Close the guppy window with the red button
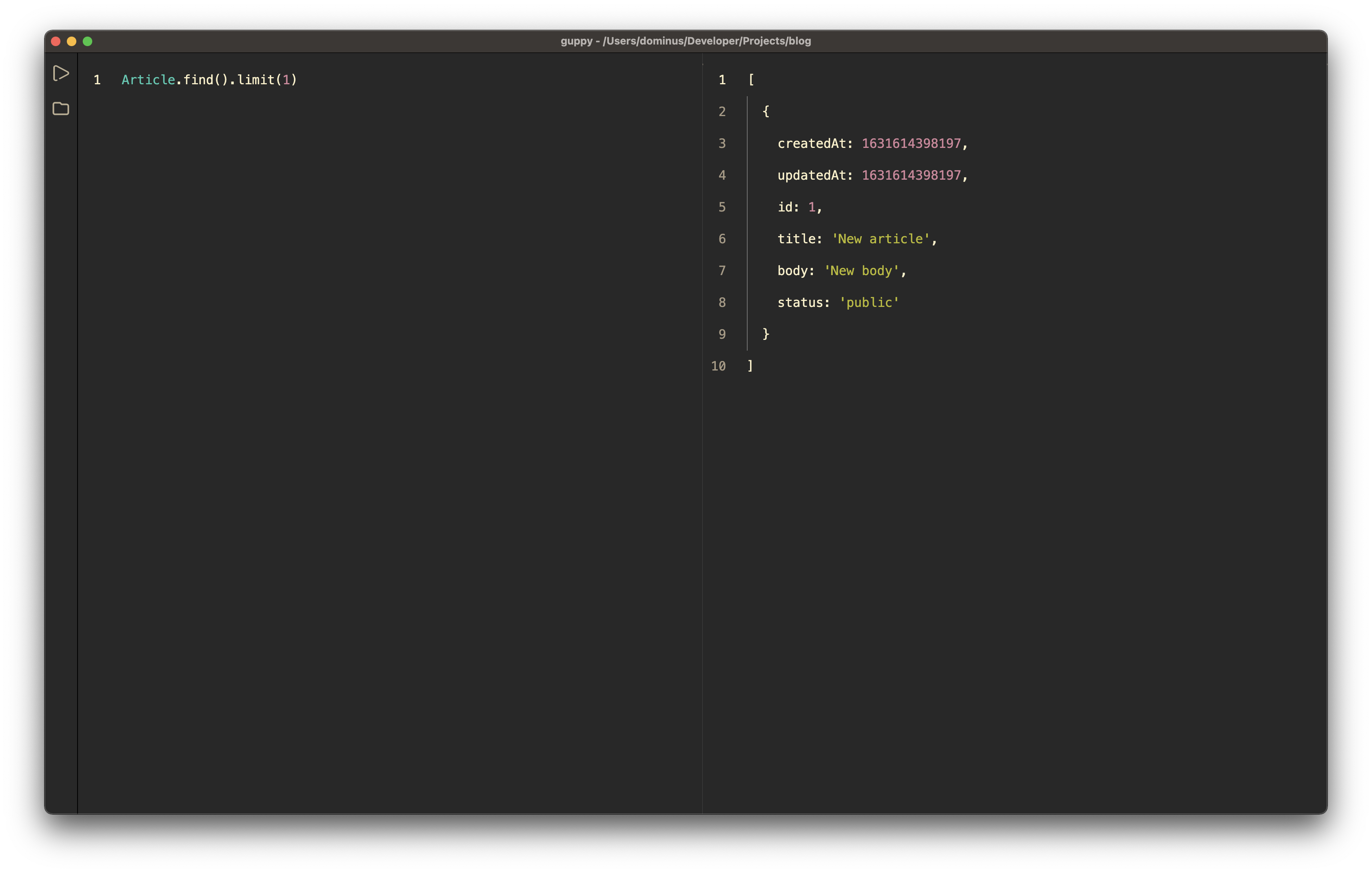 (x=56, y=41)
